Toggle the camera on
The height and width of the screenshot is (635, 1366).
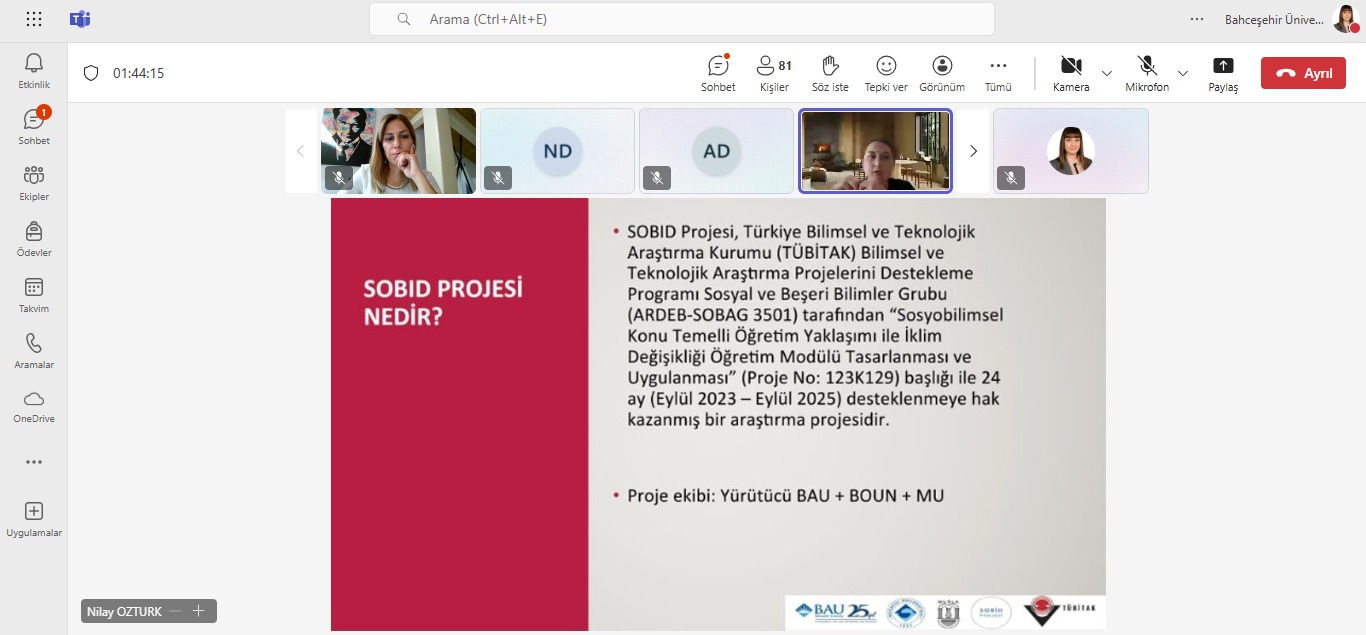1069,72
